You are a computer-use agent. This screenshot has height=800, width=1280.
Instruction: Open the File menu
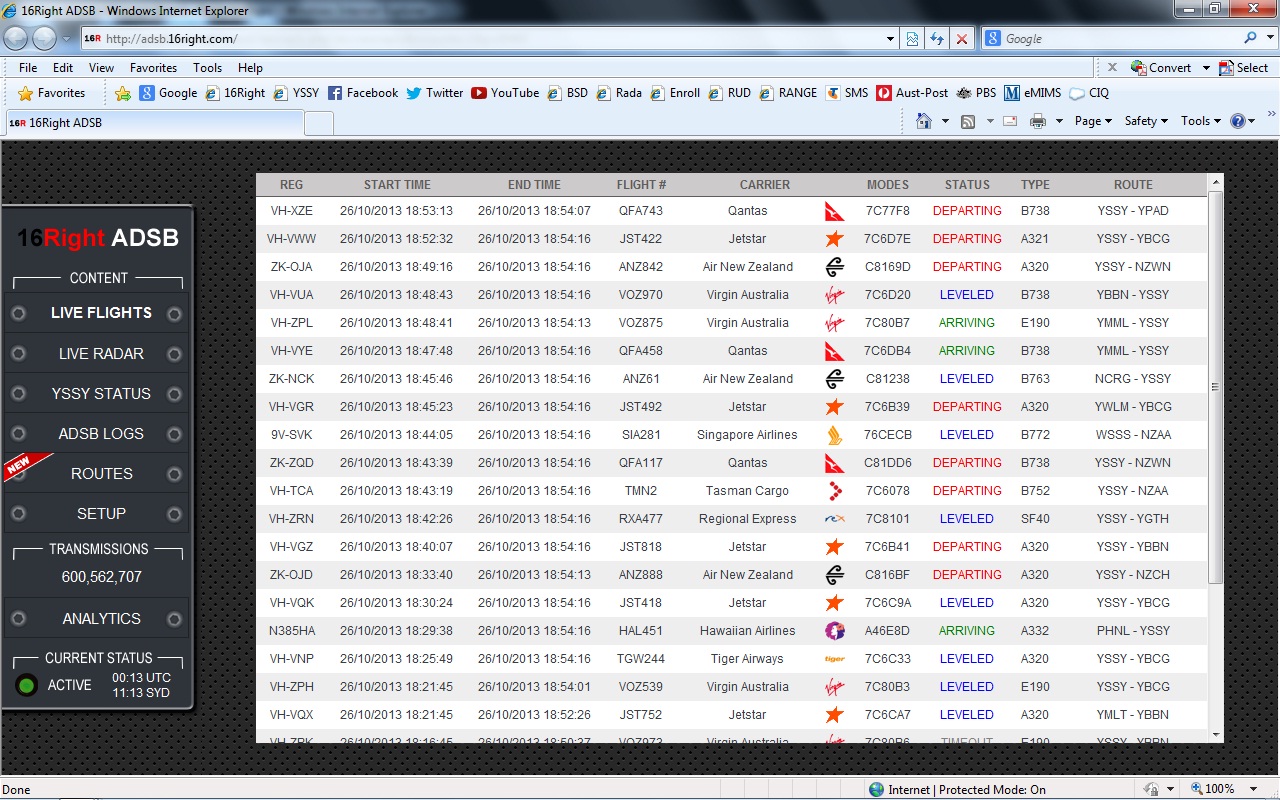tap(28, 68)
